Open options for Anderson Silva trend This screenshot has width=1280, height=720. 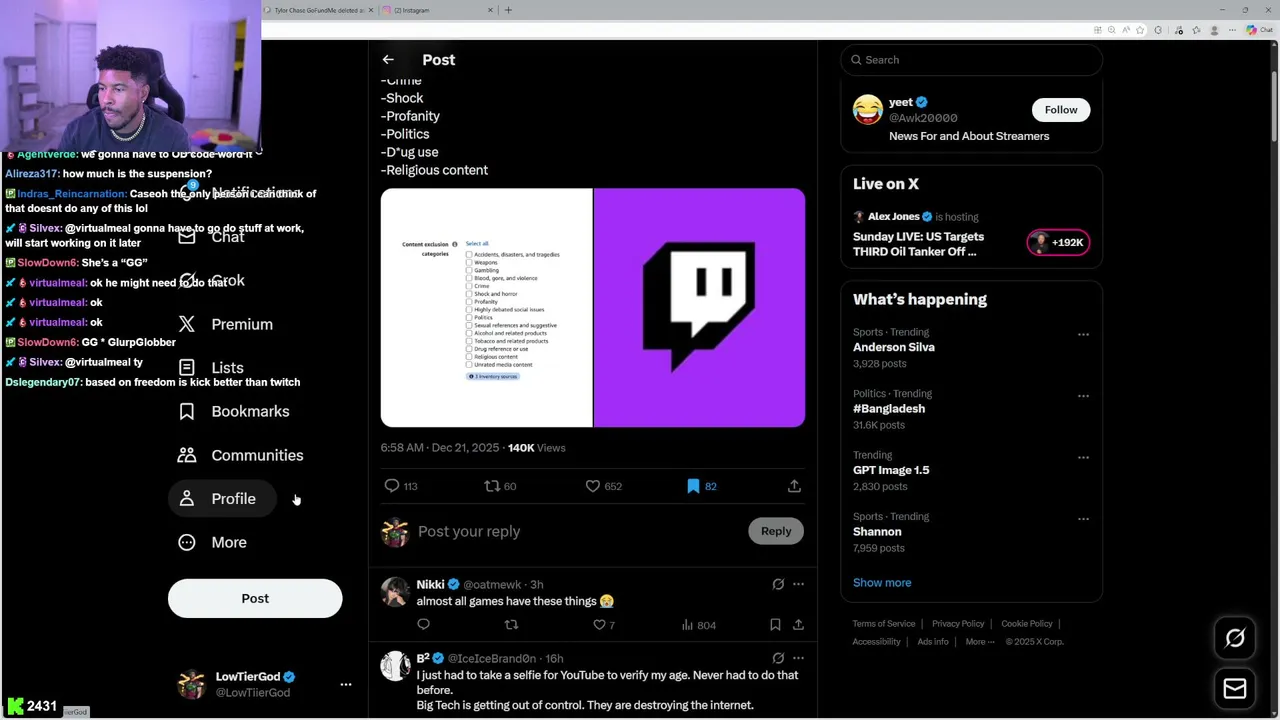click(1083, 335)
